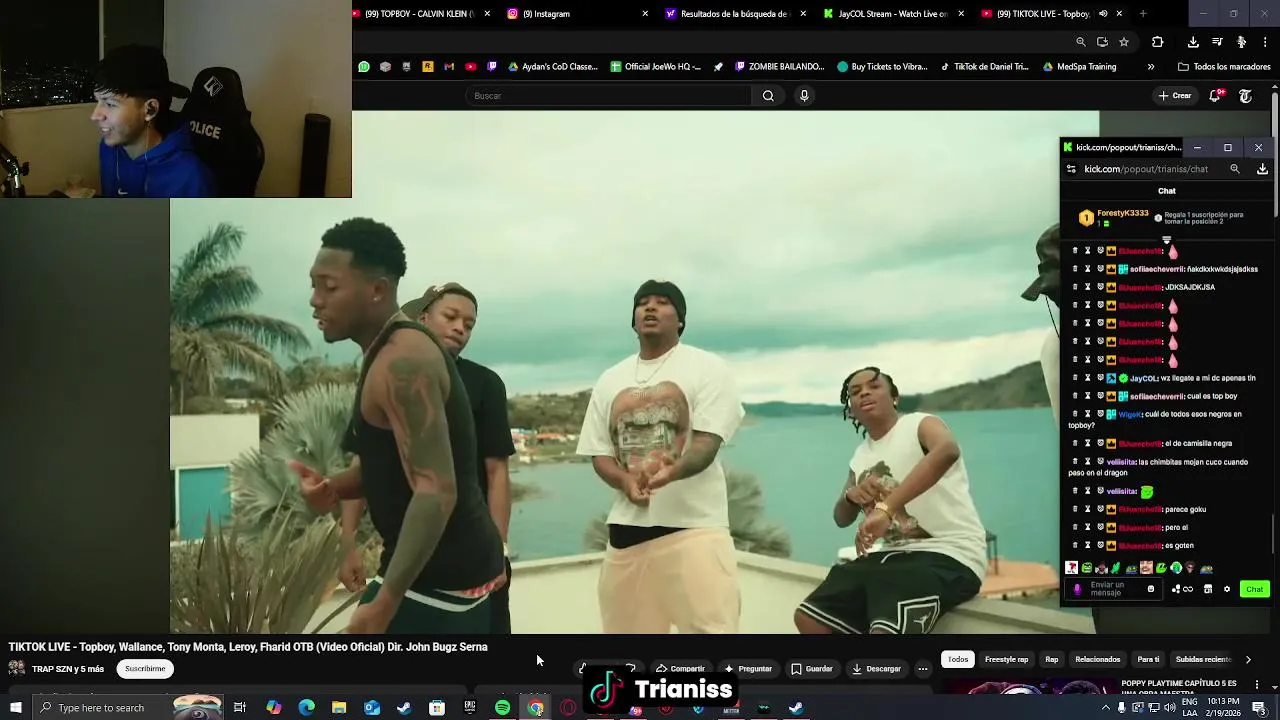Viewport: 1280px width, 720px height.
Task: Open the browser extensions puzzle icon
Action: point(1158,42)
